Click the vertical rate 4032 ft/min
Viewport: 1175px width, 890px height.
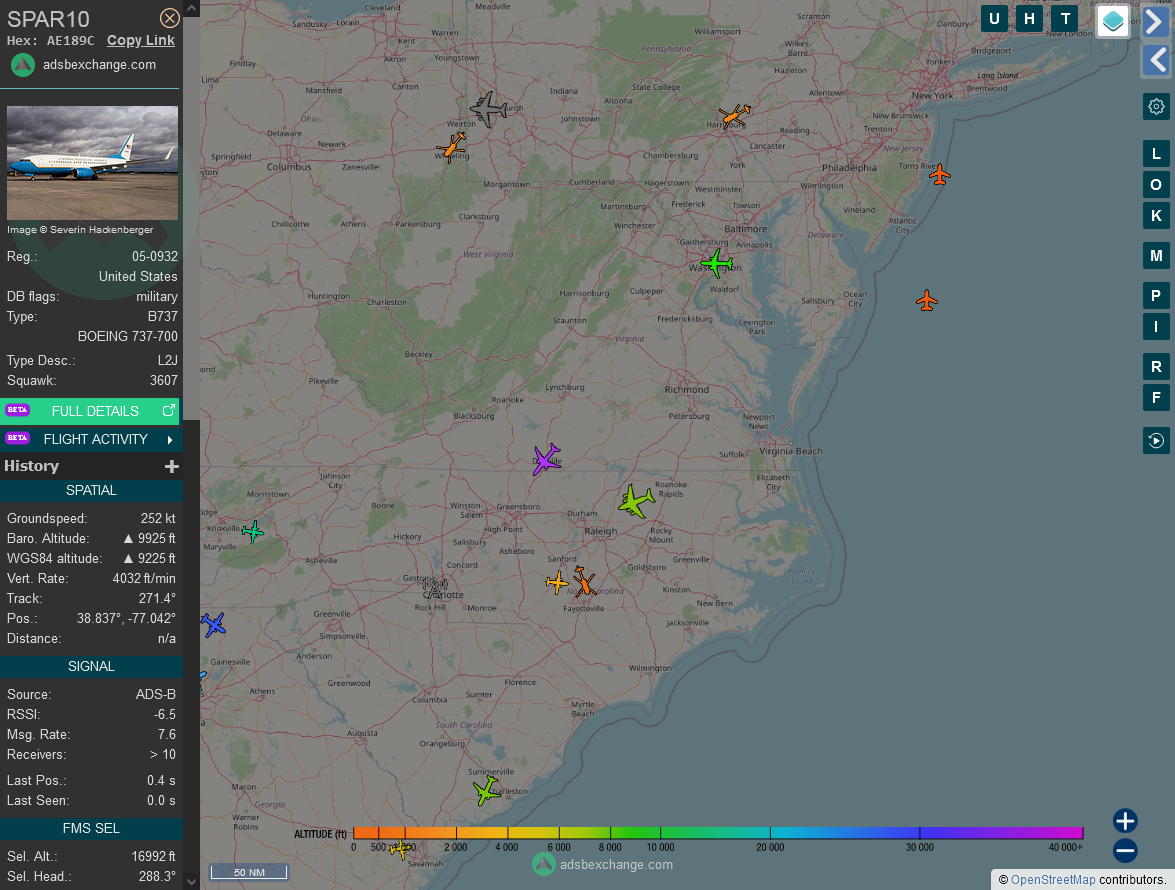(x=144, y=578)
